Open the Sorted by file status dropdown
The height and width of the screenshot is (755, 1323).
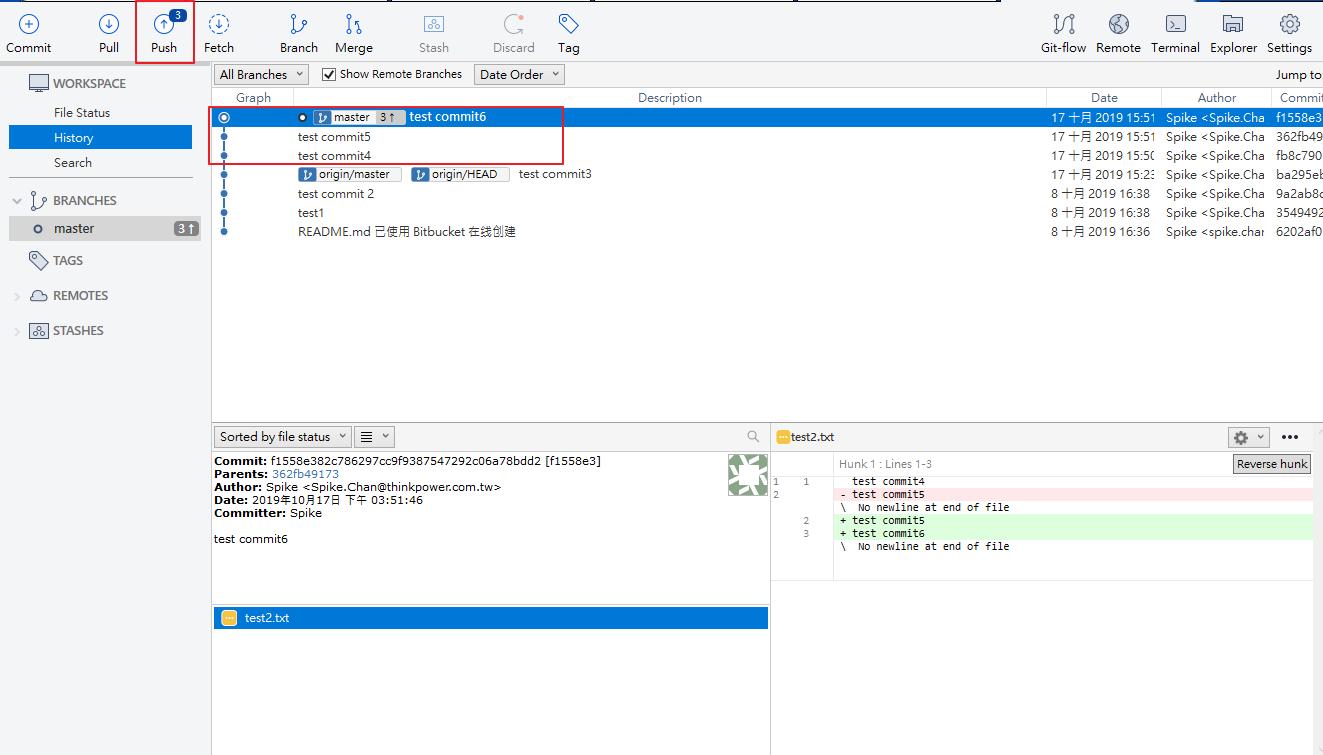(x=283, y=436)
